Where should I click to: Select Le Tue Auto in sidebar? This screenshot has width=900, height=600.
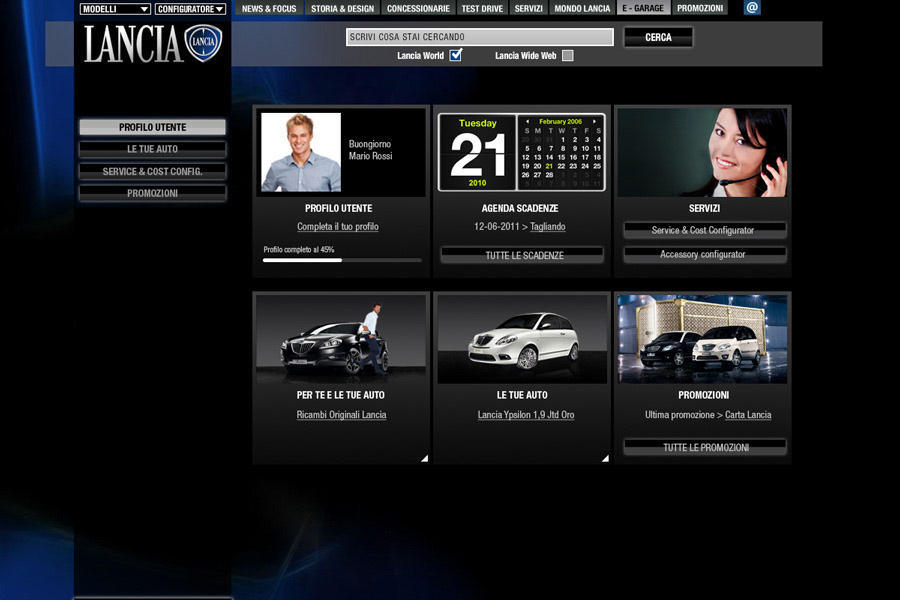point(152,149)
